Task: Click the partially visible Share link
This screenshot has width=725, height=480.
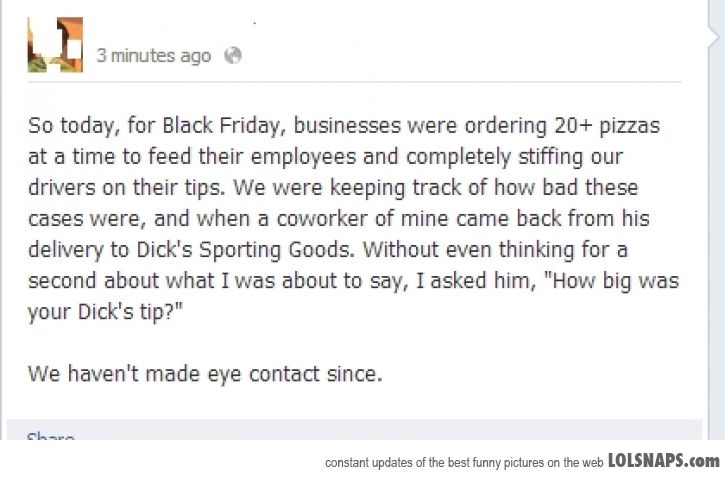Action: click(x=50, y=437)
